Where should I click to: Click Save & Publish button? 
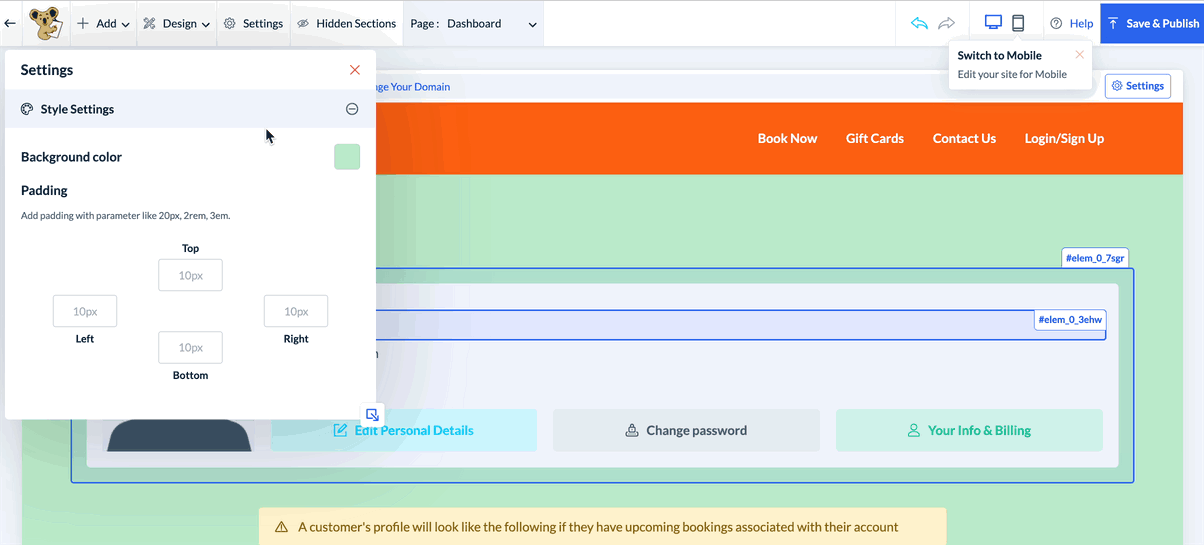click(x=1152, y=23)
